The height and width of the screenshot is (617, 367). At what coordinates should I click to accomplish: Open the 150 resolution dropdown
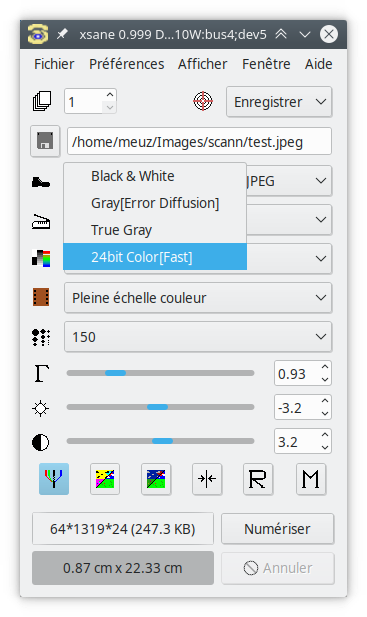point(198,337)
